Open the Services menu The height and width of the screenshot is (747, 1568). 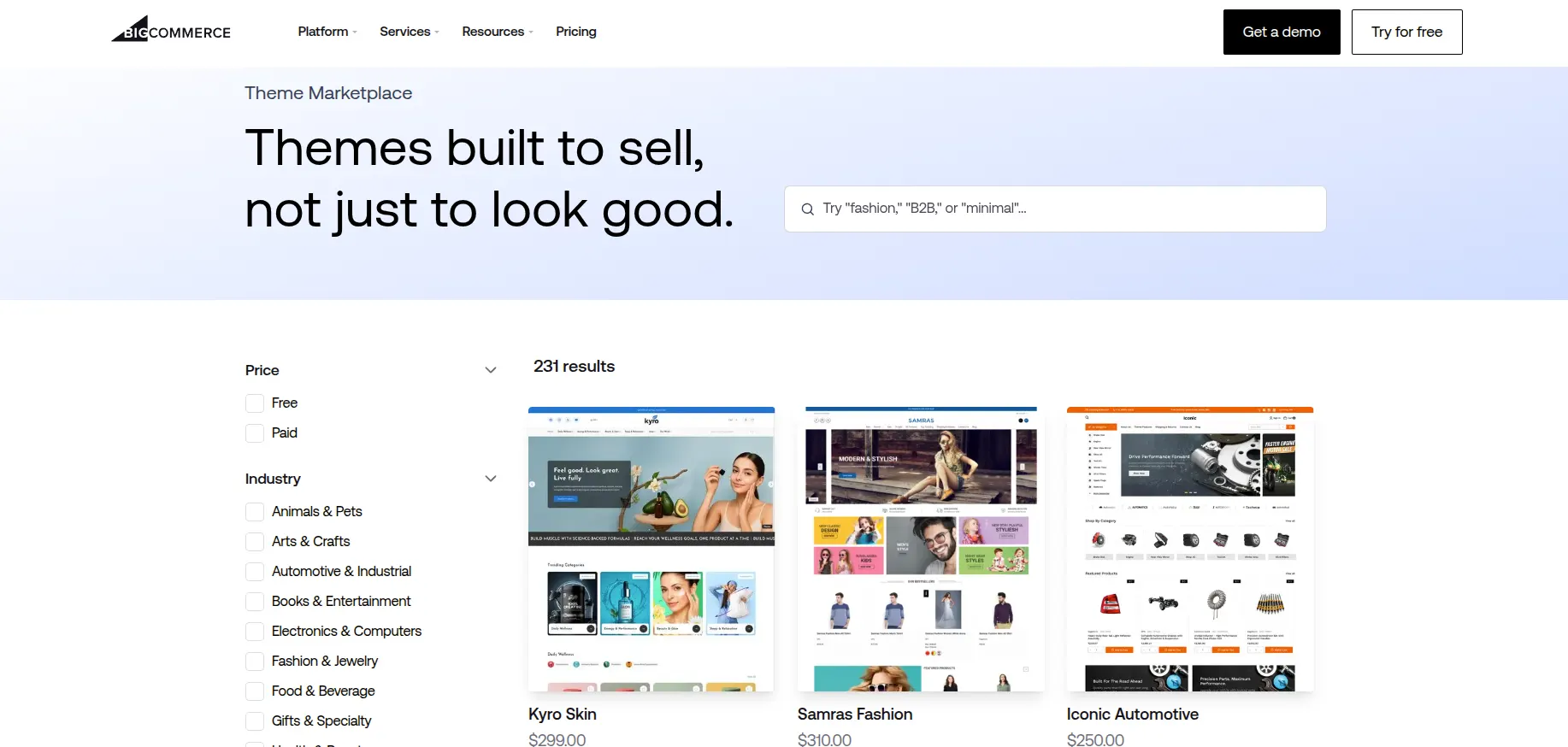pyautogui.click(x=410, y=32)
